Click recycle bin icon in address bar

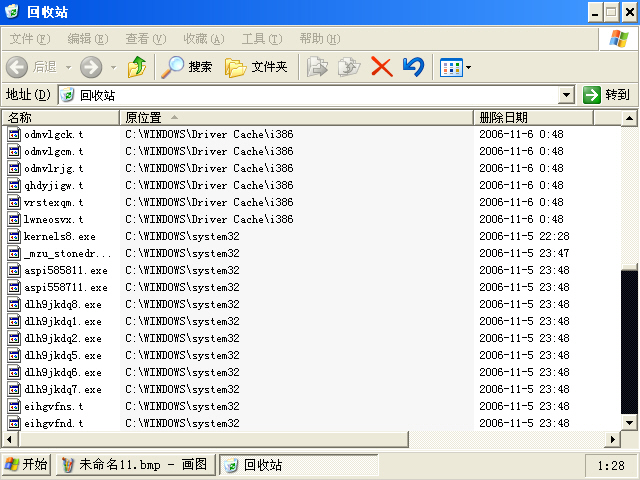pyautogui.click(x=67, y=95)
